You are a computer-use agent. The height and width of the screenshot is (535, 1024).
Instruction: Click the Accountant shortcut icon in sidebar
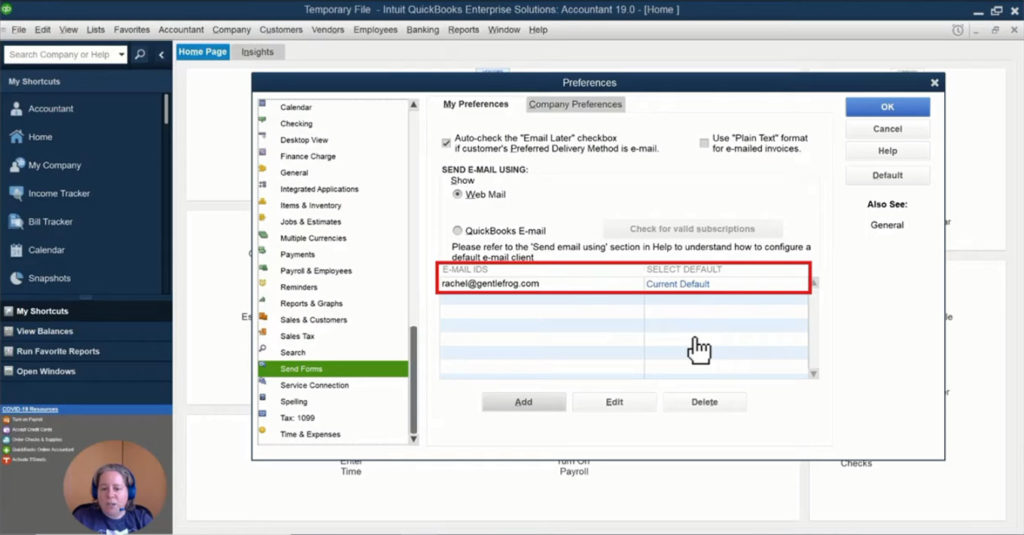(x=17, y=109)
